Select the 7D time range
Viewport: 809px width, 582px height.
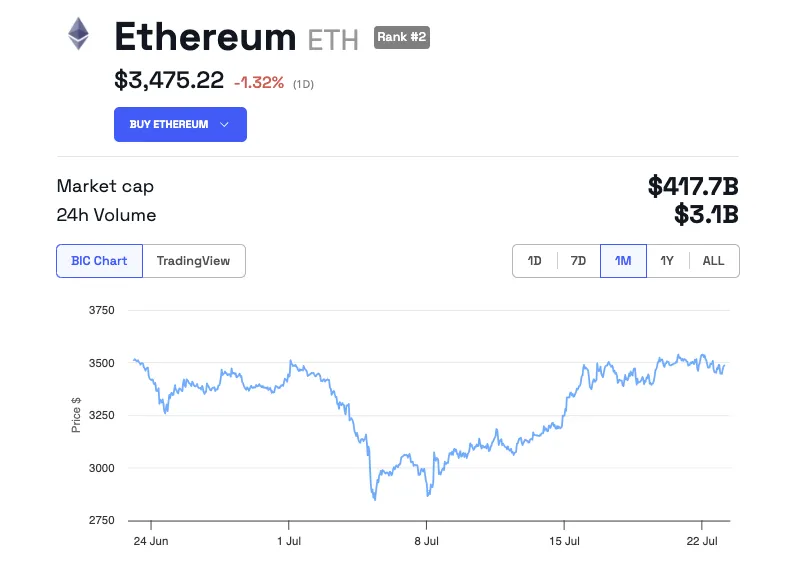click(x=578, y=261)
